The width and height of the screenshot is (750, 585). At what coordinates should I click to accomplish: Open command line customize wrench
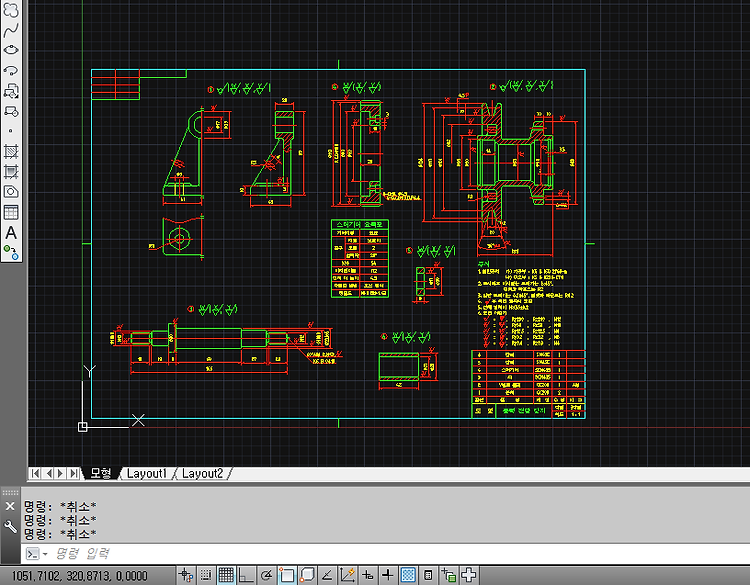(x=10, y=527)
